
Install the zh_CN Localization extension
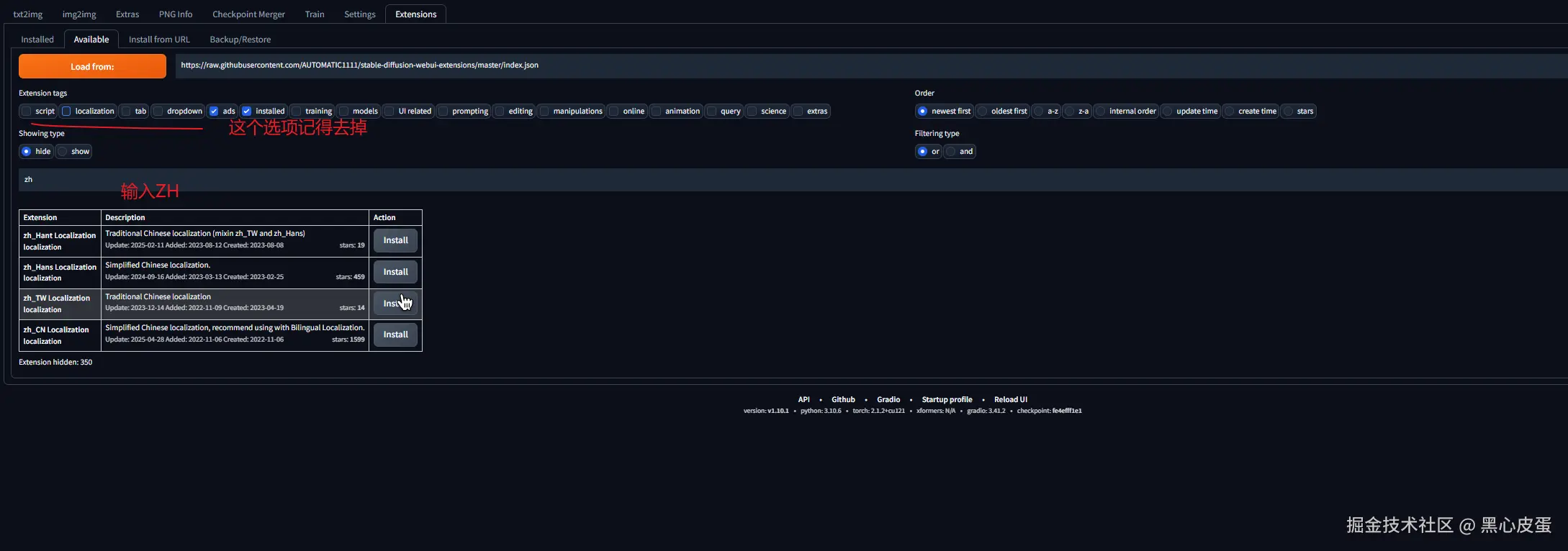395,334
